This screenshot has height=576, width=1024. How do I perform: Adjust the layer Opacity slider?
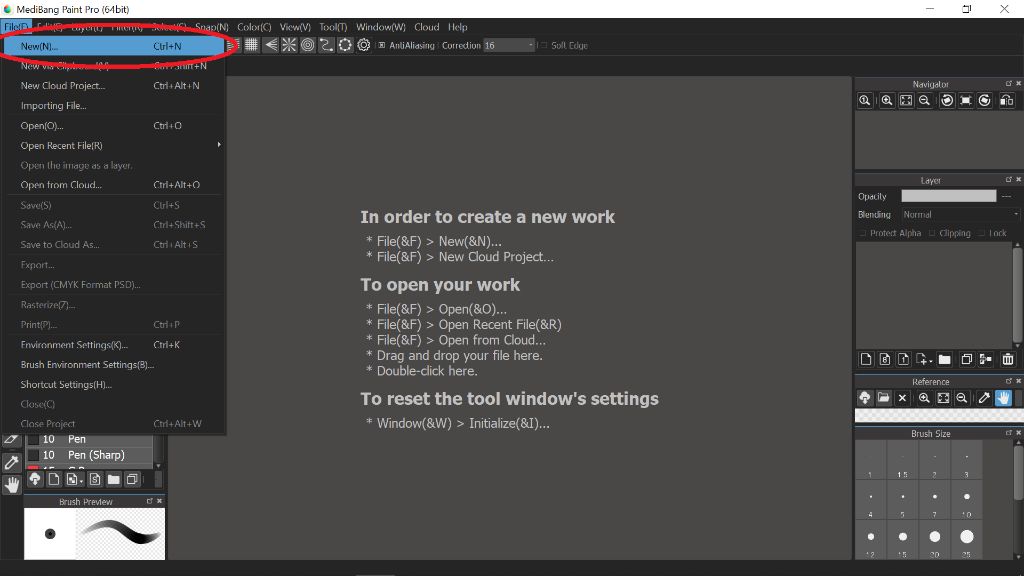949,196
